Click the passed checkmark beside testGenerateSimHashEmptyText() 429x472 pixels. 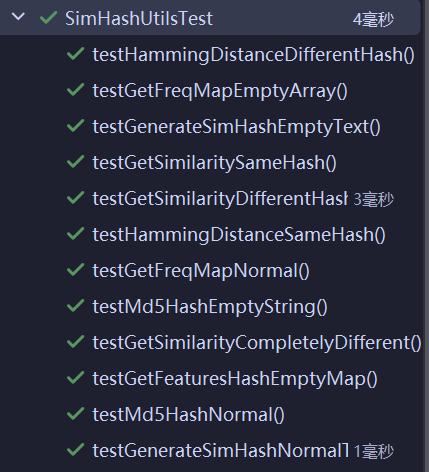click(75, 126)
